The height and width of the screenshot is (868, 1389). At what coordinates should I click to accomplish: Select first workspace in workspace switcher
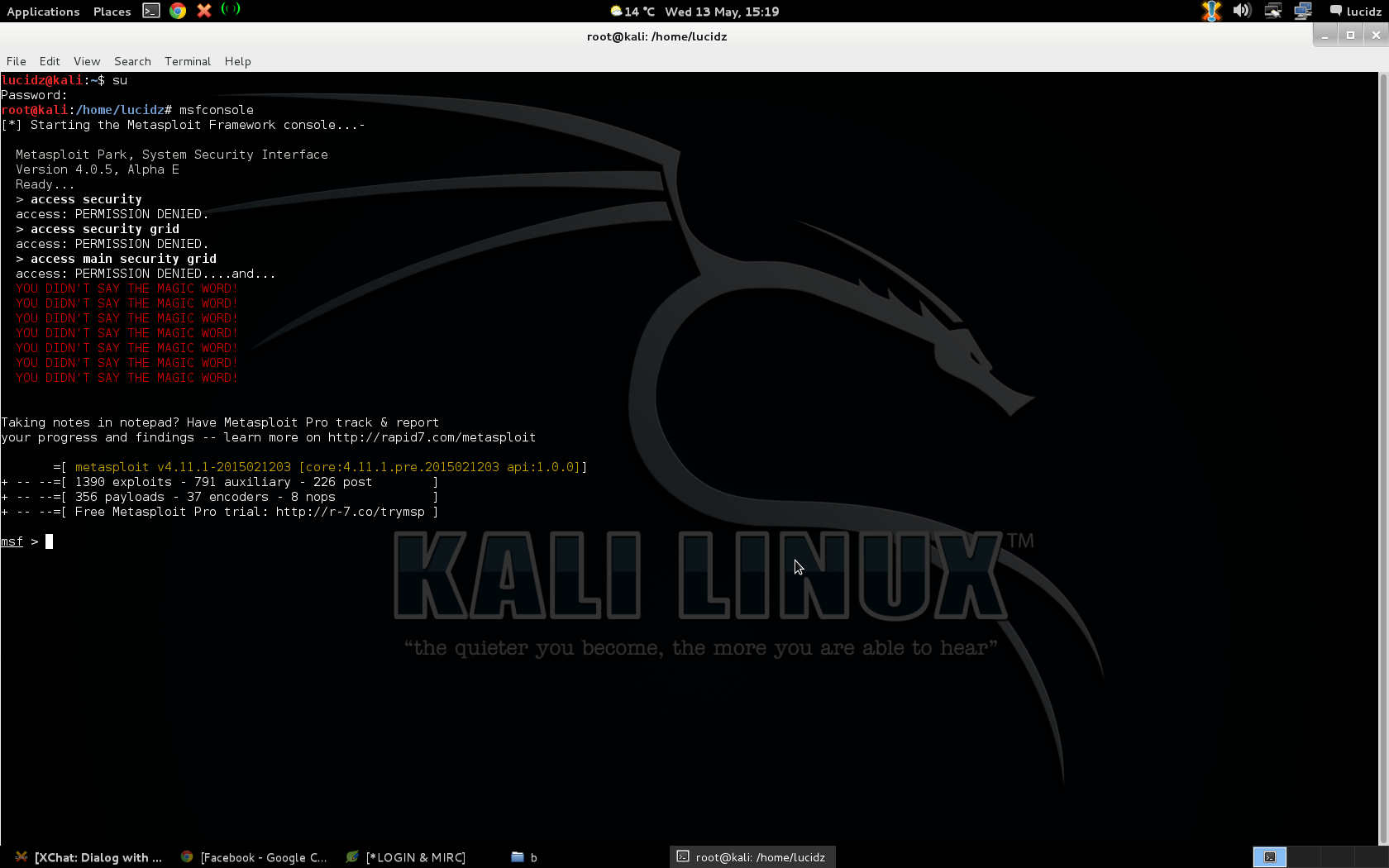tap(1270, 857)
